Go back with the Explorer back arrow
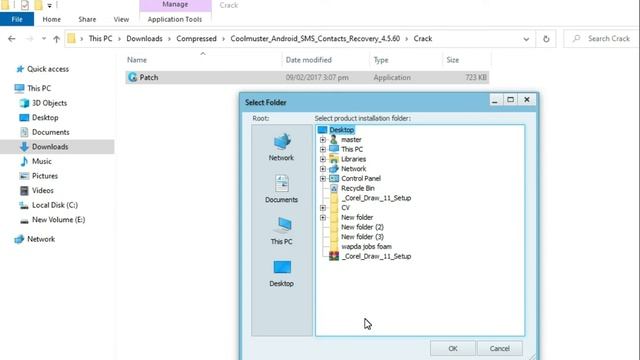 pyautogui.click(x=11, y=39)
